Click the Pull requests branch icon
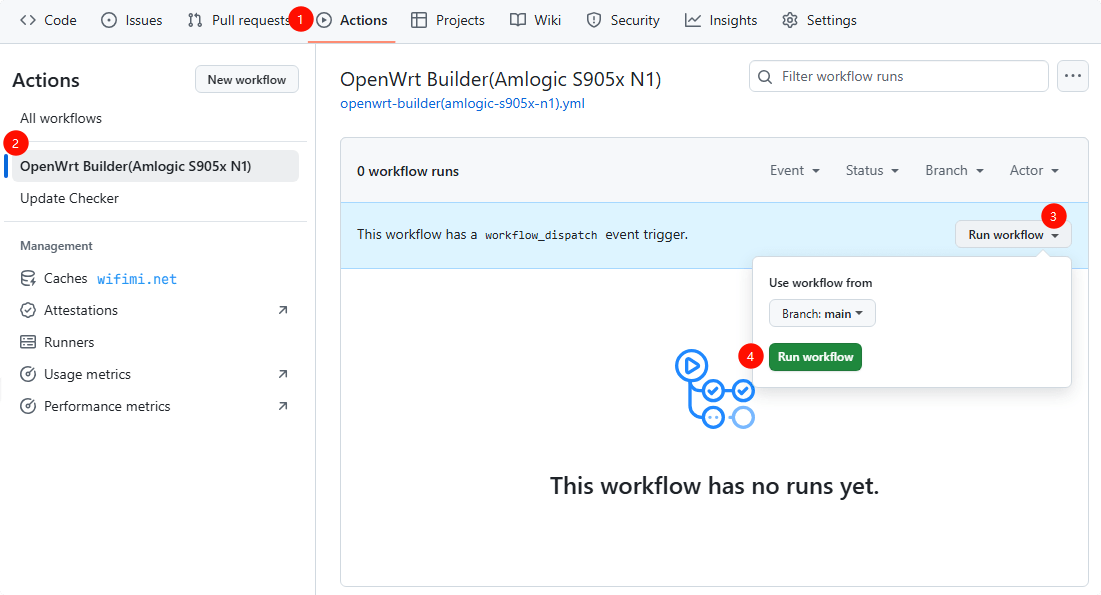 [195, 20]
